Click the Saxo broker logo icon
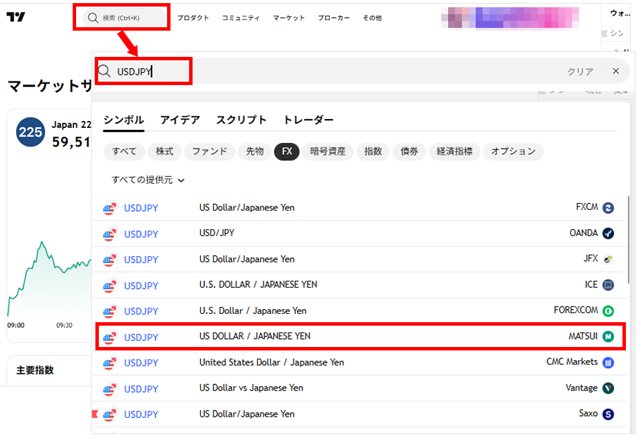This screenshot has width=640, height=439. [608, 414]
